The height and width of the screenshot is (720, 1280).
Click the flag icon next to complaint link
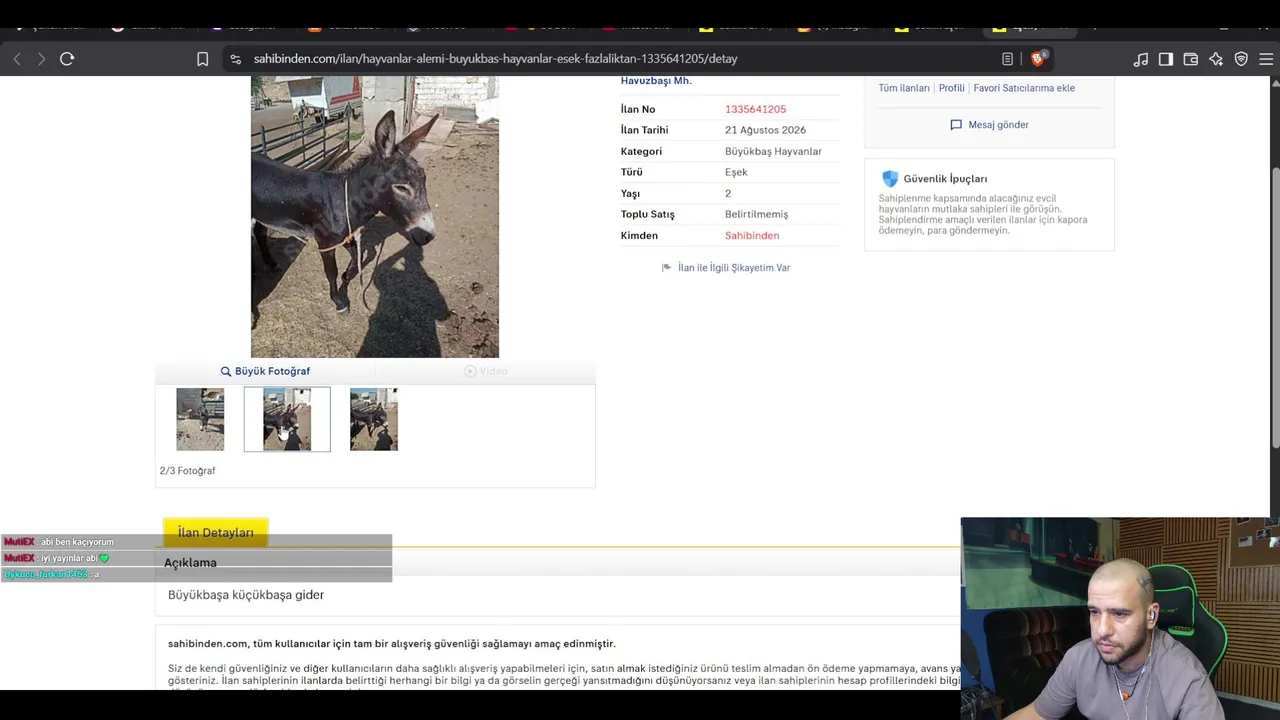pyautogui.click(x=666, y=268)
